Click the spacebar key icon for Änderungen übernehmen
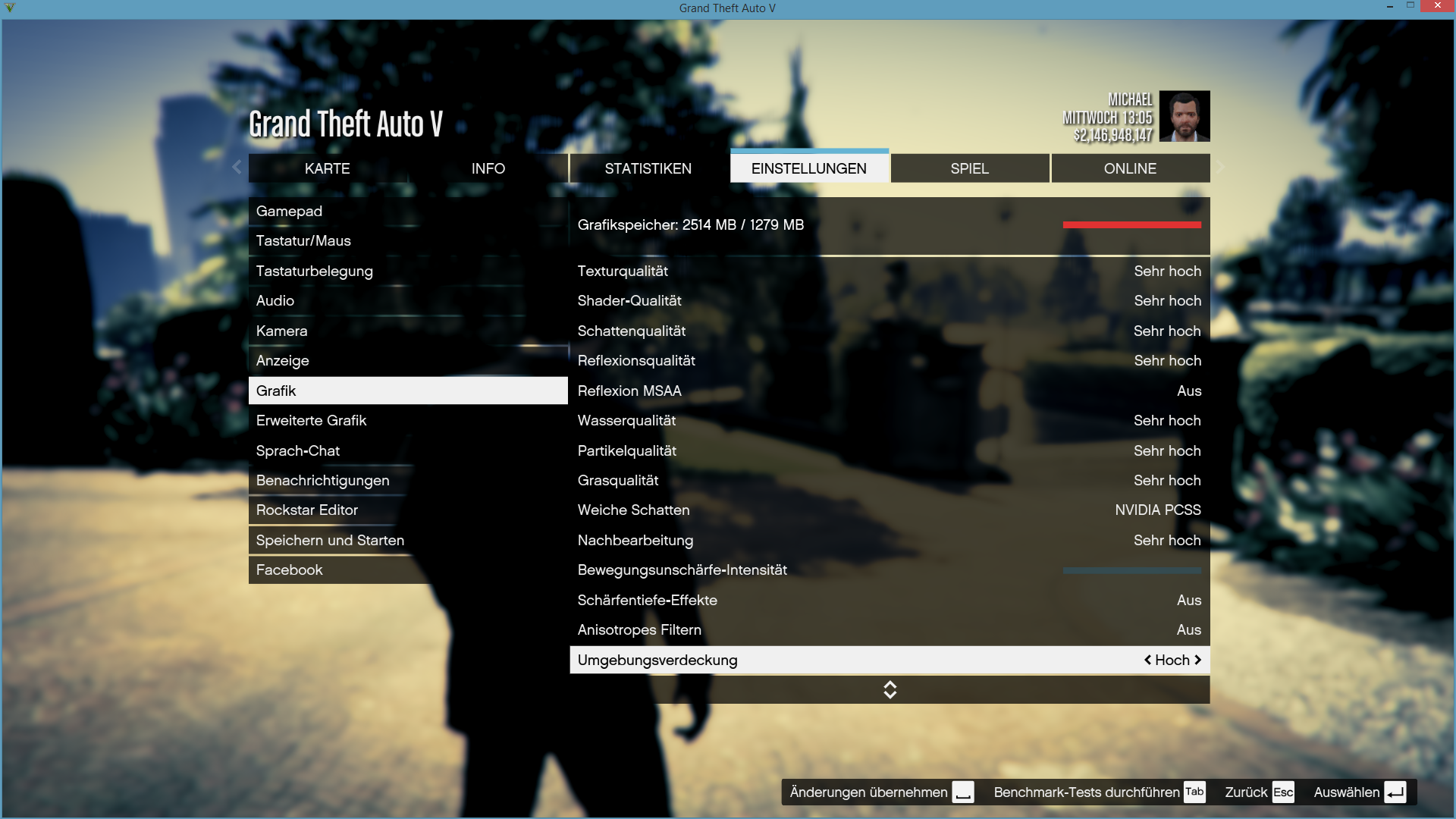Viewport: 1456px width, 819px height. (963, 792)
